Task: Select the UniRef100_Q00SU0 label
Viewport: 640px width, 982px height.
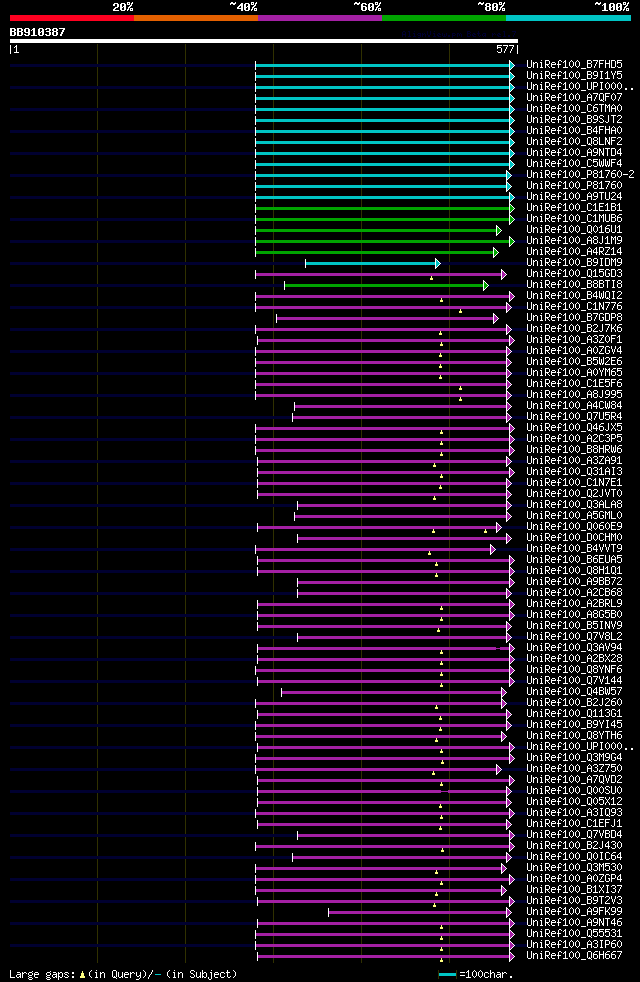Action: tap(574, 790)
